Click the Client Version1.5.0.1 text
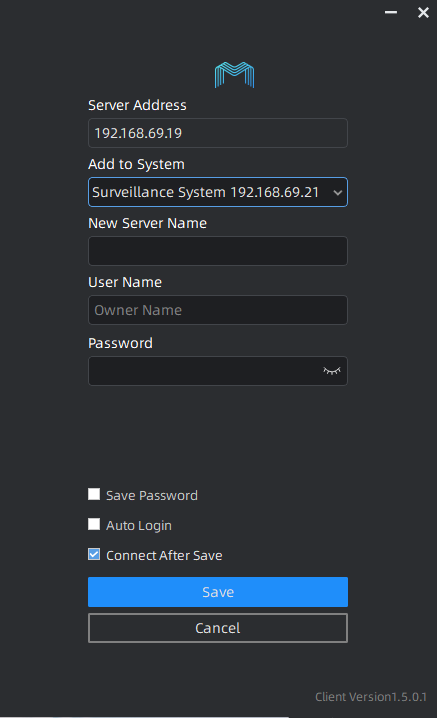 [371, 696]
